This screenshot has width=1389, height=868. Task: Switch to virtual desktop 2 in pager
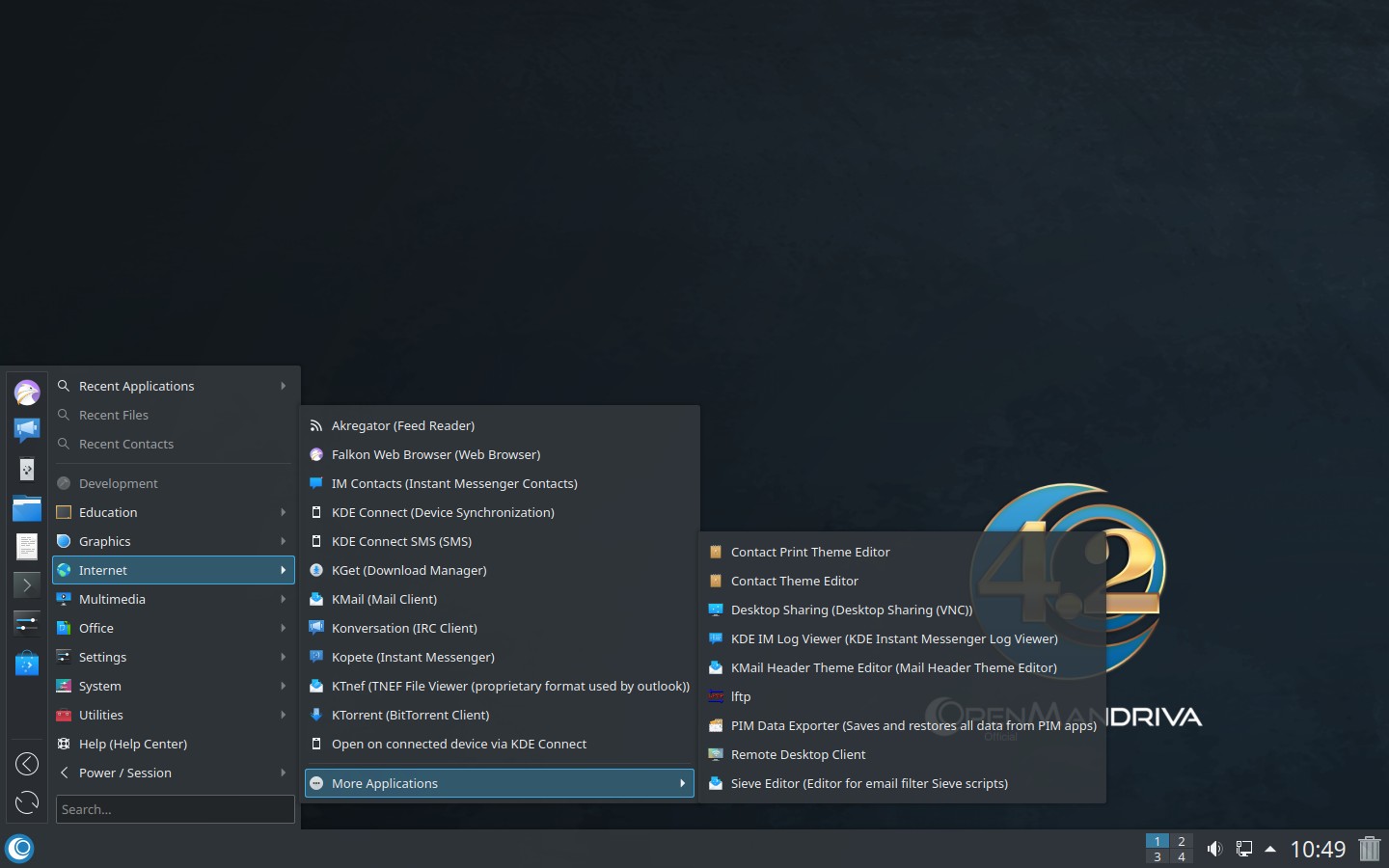coord(1182,841)
